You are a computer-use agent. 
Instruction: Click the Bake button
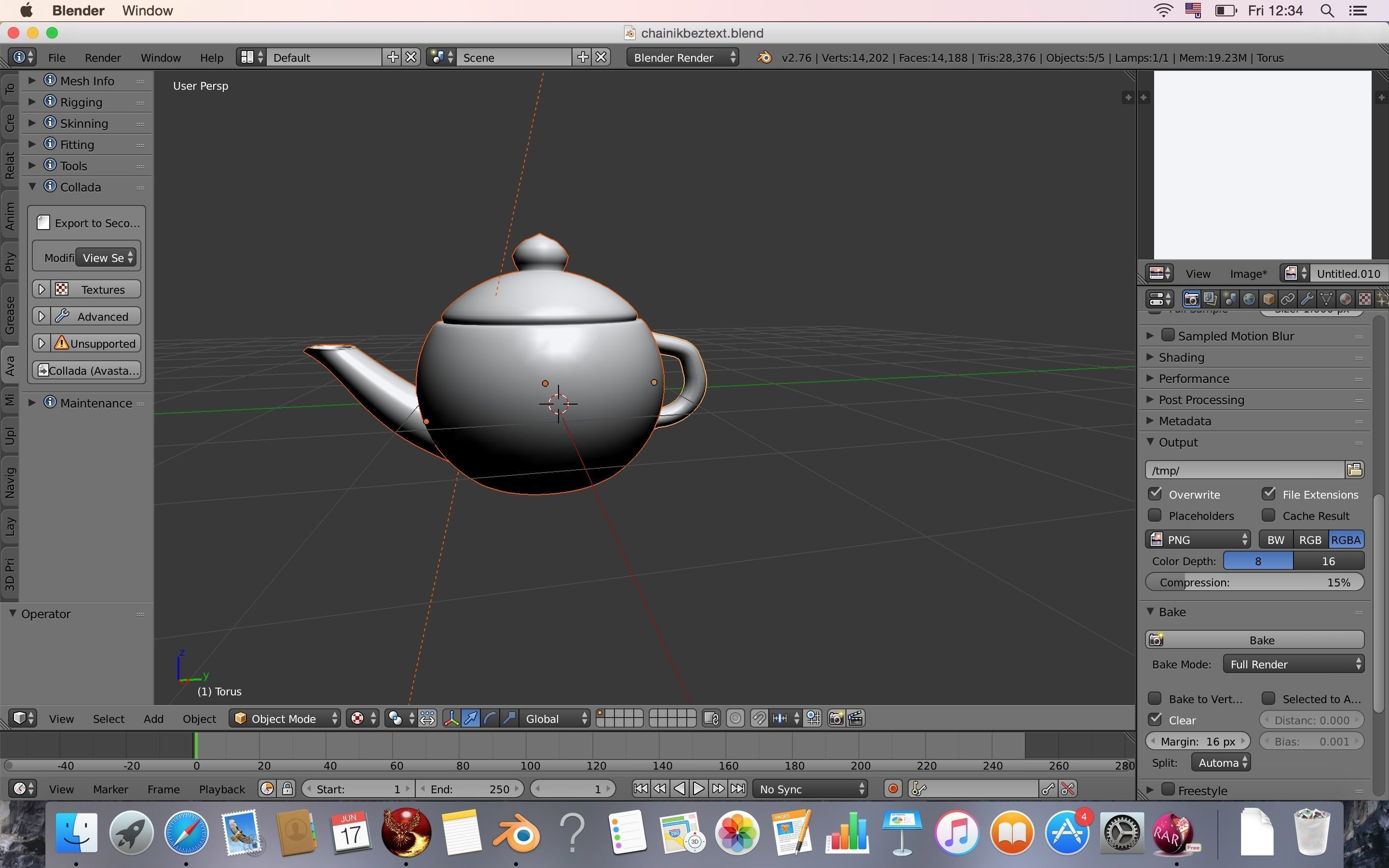click(x=1255, y=639)
